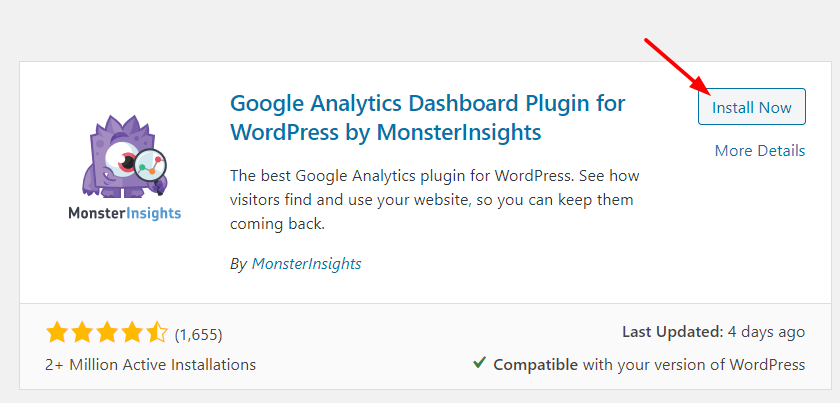Click the third rating star
This screenshot has height=403, width=840.
point(107,333)
